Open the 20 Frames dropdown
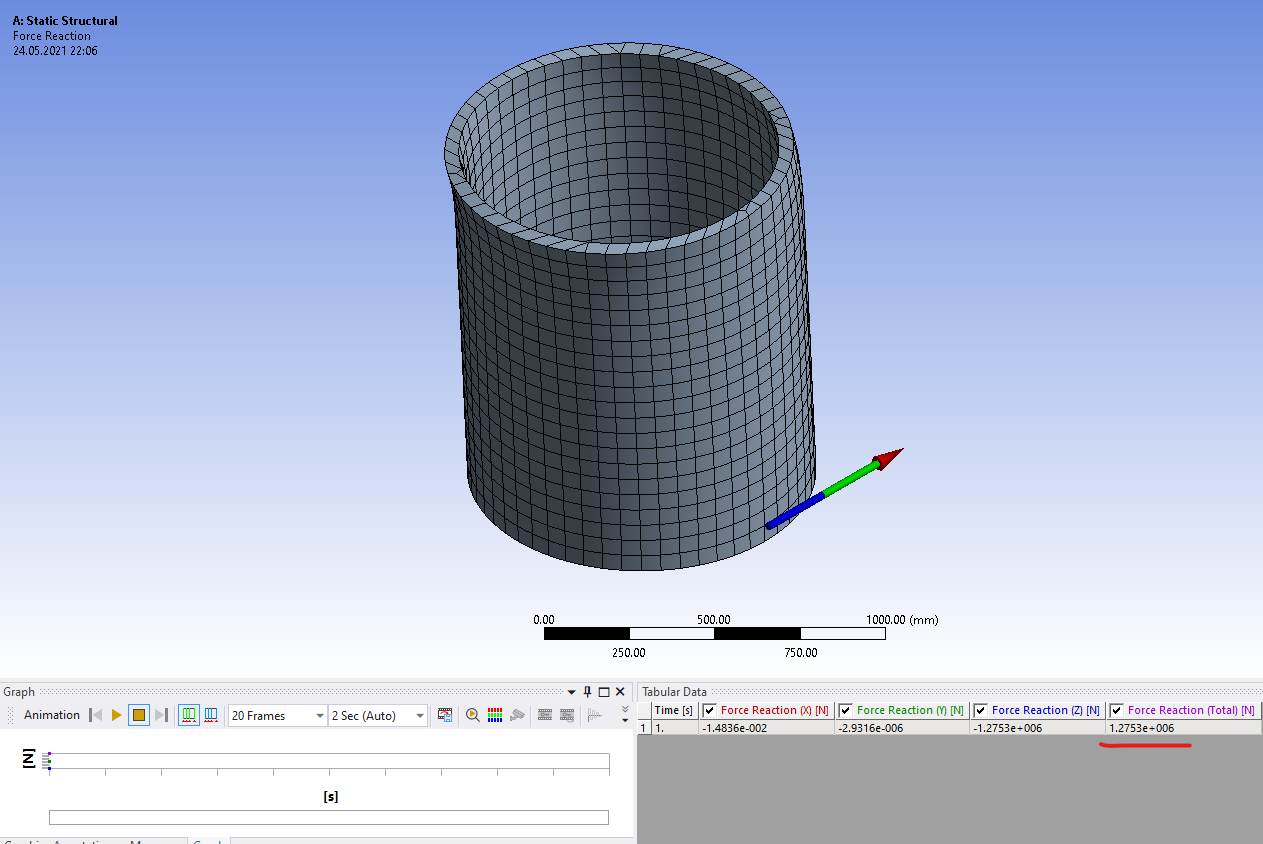Screen dimensions: 1263x844 pyautogui.click(x=320, y=715)
